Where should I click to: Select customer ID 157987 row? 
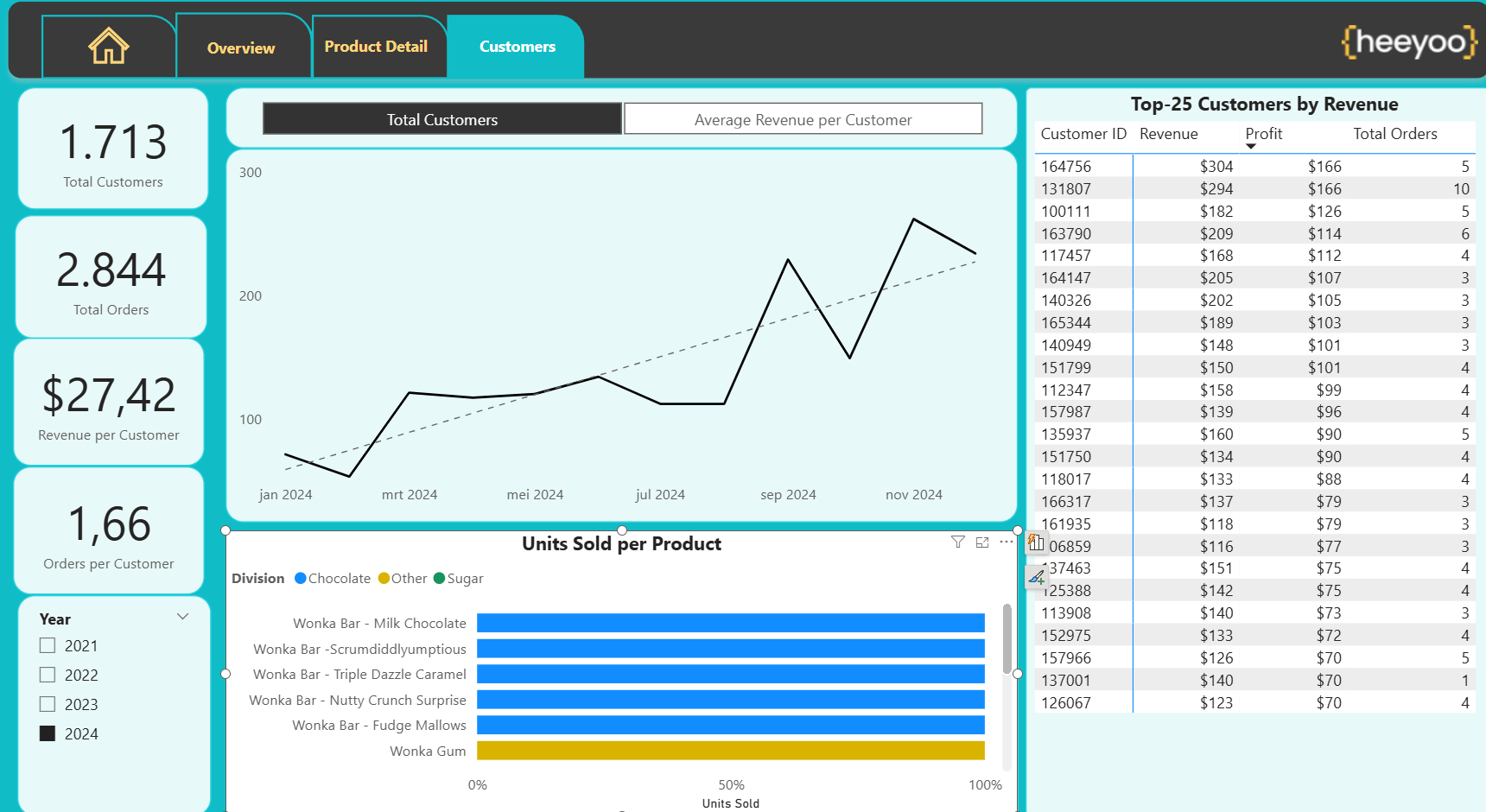1255,411
